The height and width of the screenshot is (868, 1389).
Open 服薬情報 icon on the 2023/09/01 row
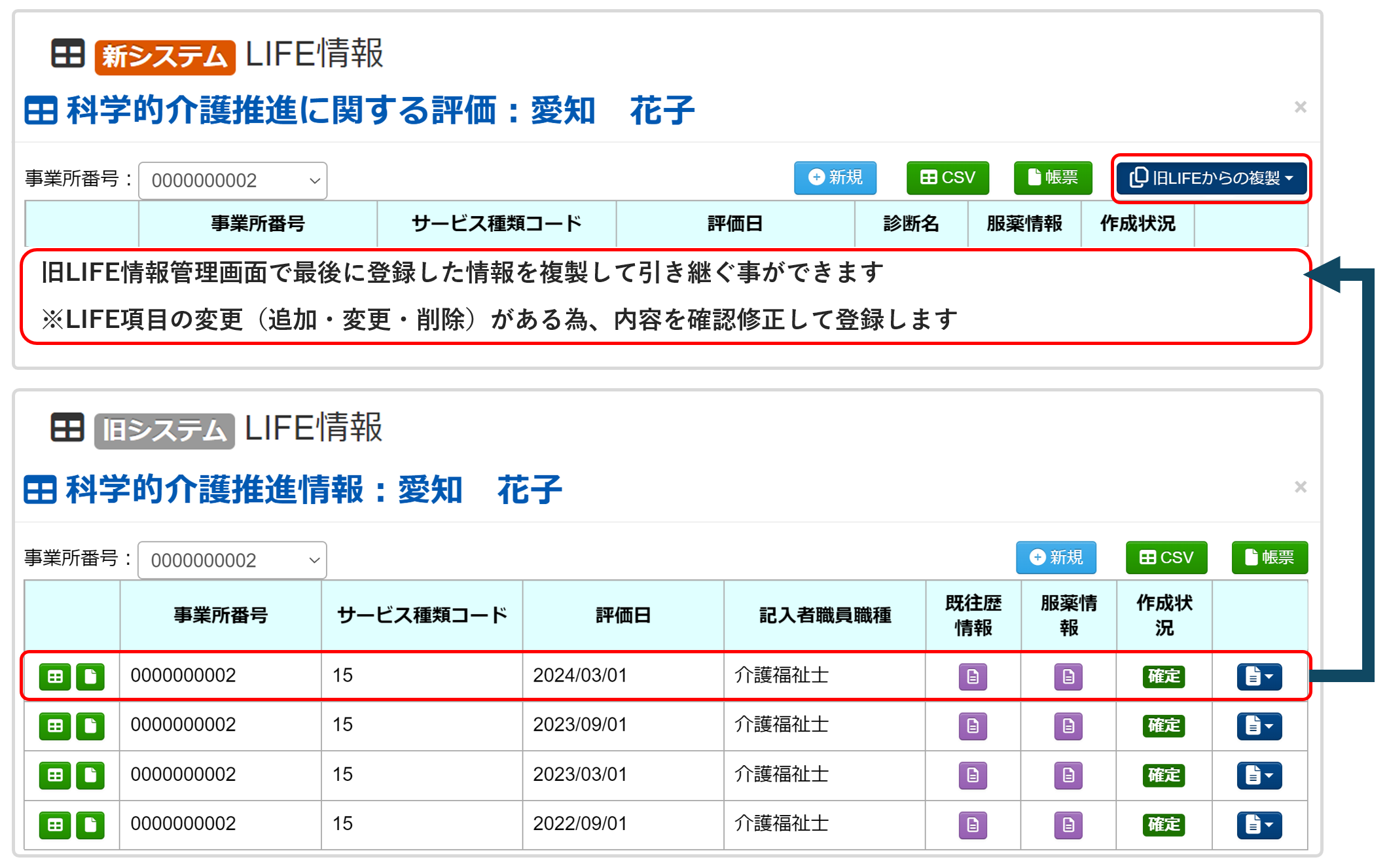point(1067,725)
